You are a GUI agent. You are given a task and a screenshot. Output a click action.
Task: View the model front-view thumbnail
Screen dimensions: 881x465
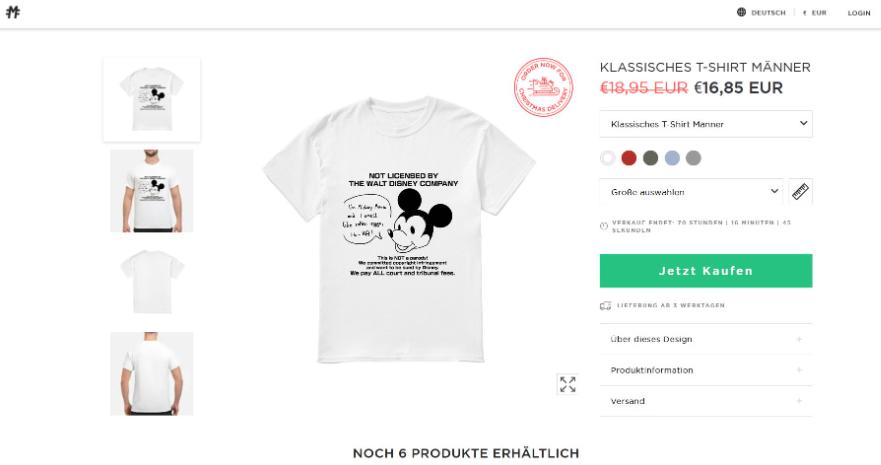pyautogui.click(x=152, y=190)
